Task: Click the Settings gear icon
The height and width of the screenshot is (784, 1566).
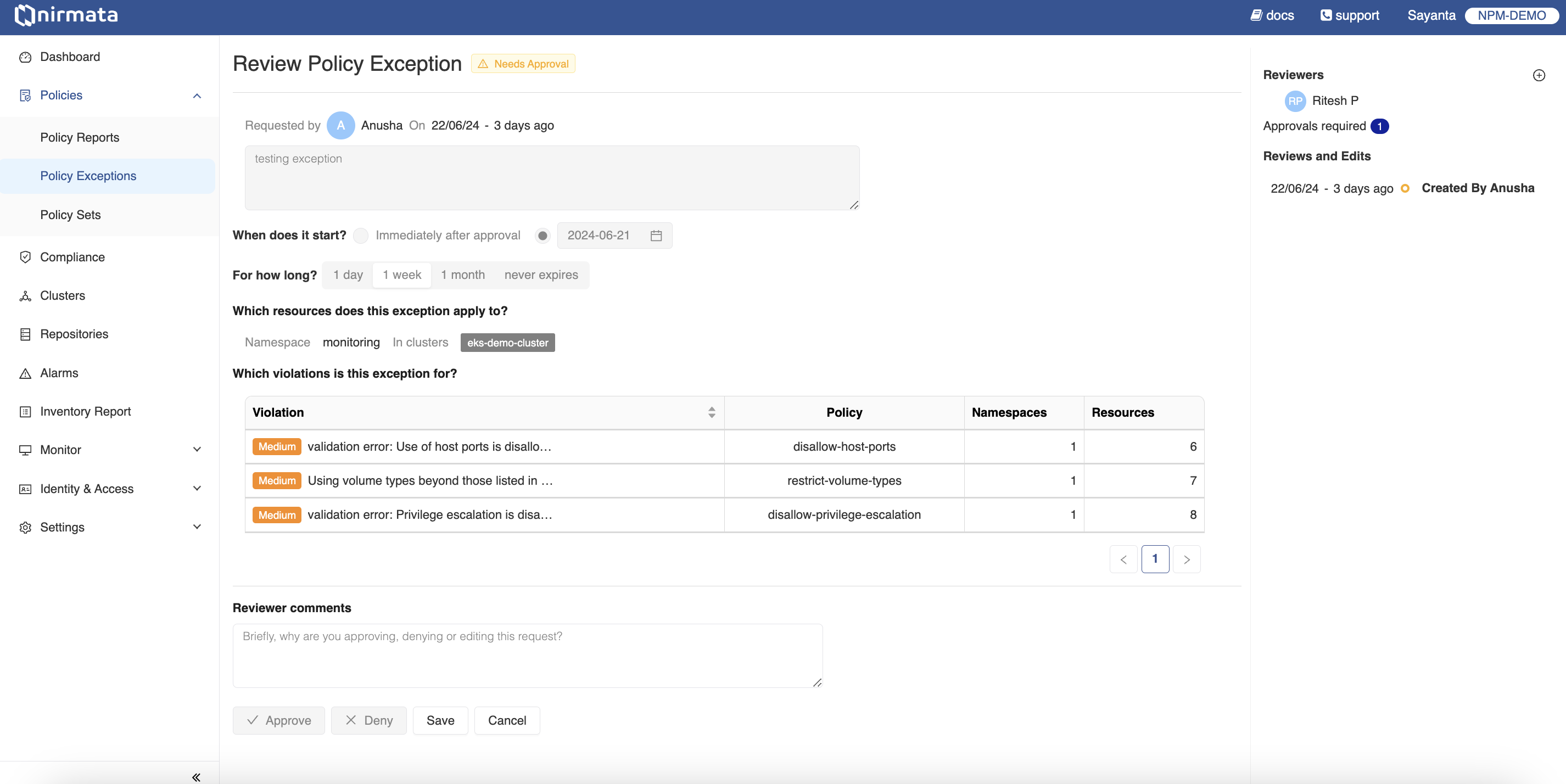Action: coord(25,528)
